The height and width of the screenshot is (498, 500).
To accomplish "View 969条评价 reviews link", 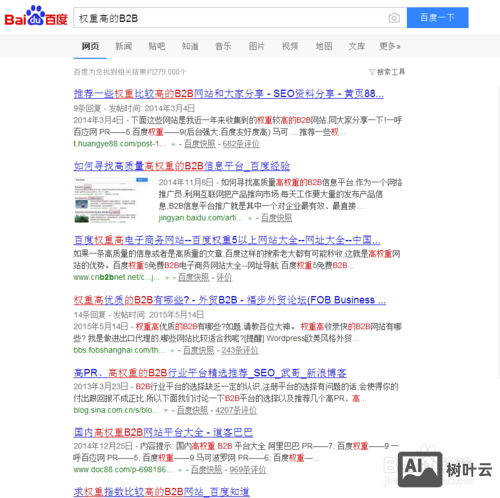I will [248, 470].
